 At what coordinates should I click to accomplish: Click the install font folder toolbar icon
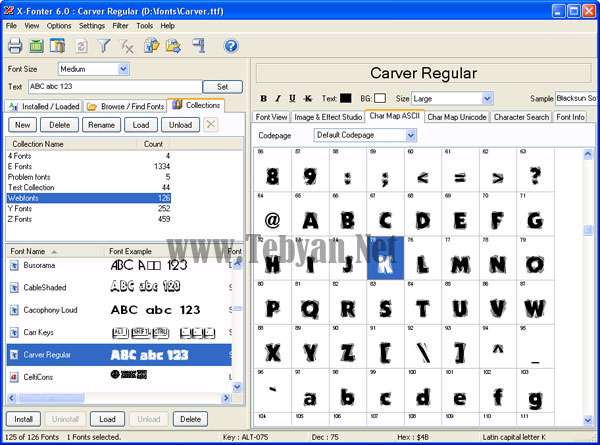click(152, 46)
